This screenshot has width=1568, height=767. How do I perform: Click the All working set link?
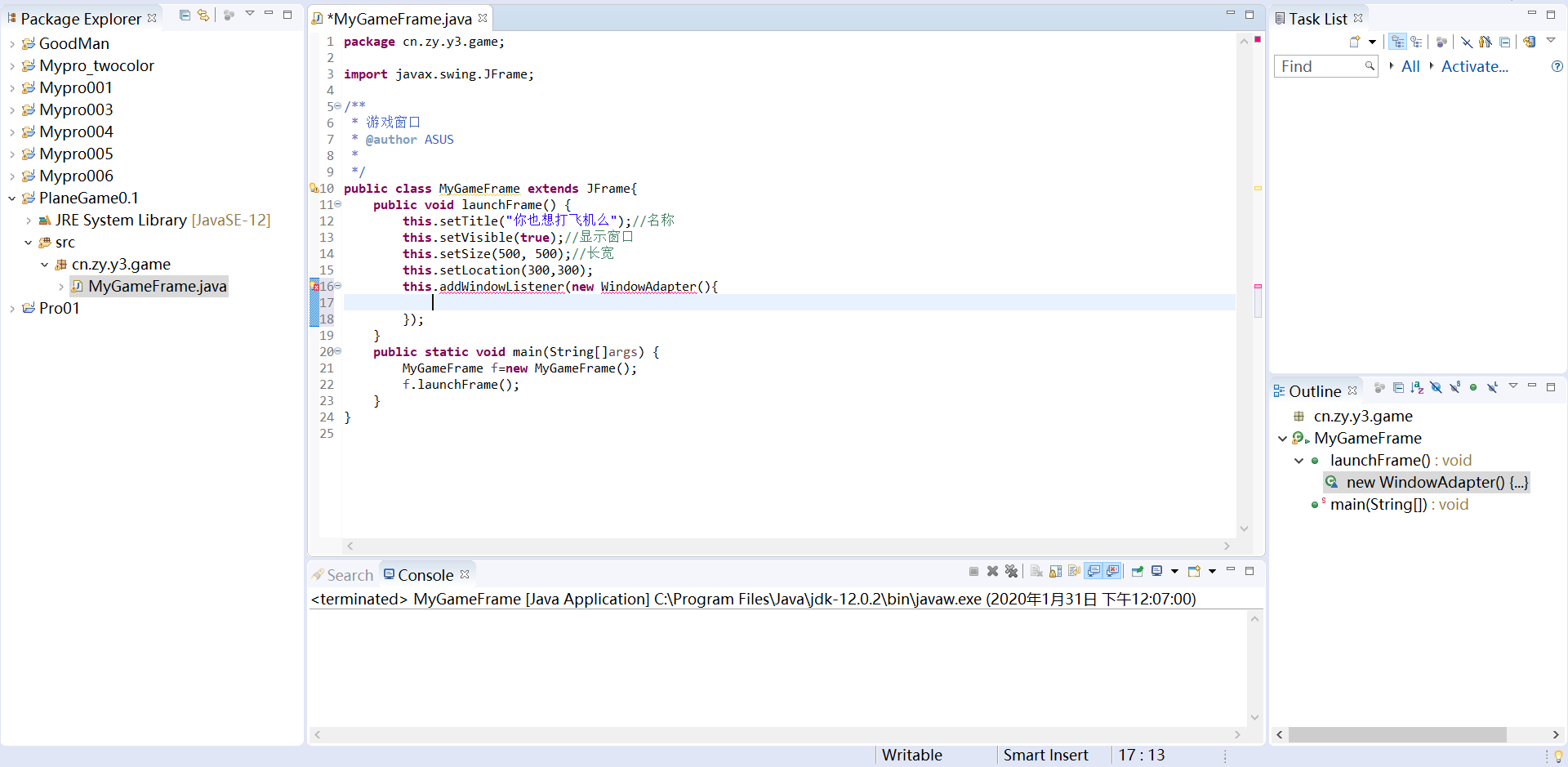coord(1410,66)
